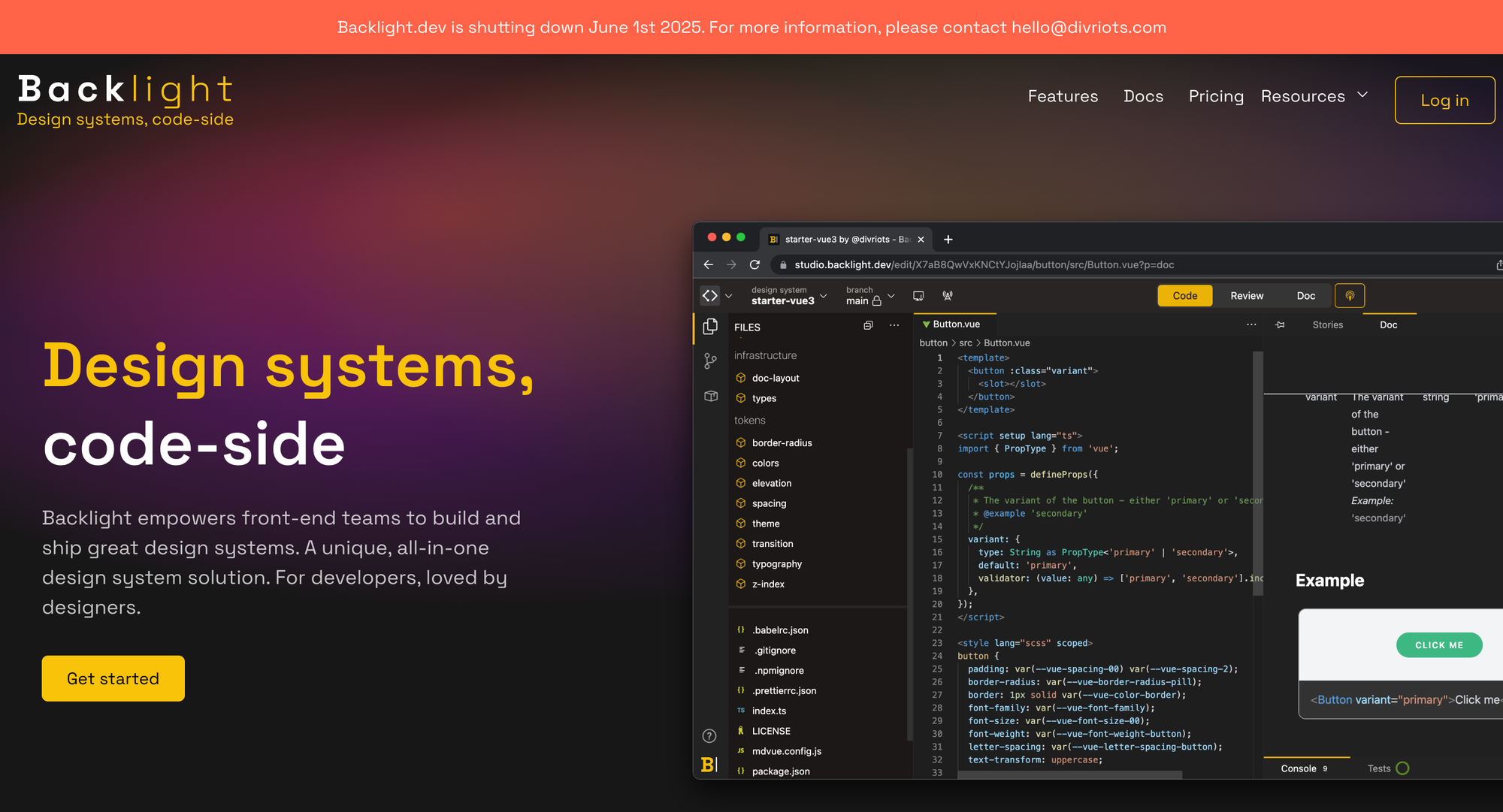Expand the Resources navigation dropdown
Screen dimensions: 1503x812
click(1315, 96)
